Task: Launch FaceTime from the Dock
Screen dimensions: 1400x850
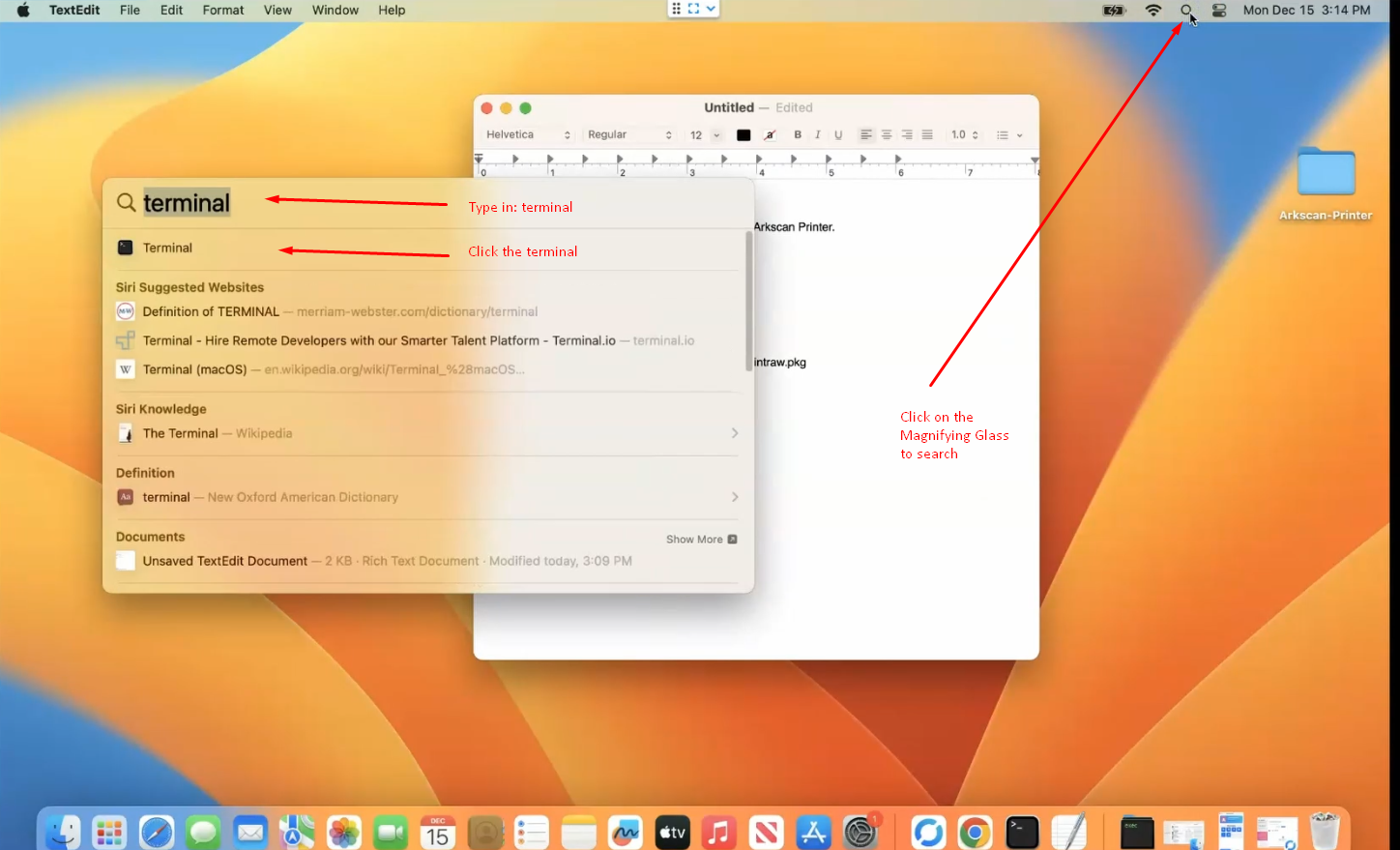Action: click(x=391, y=832)
